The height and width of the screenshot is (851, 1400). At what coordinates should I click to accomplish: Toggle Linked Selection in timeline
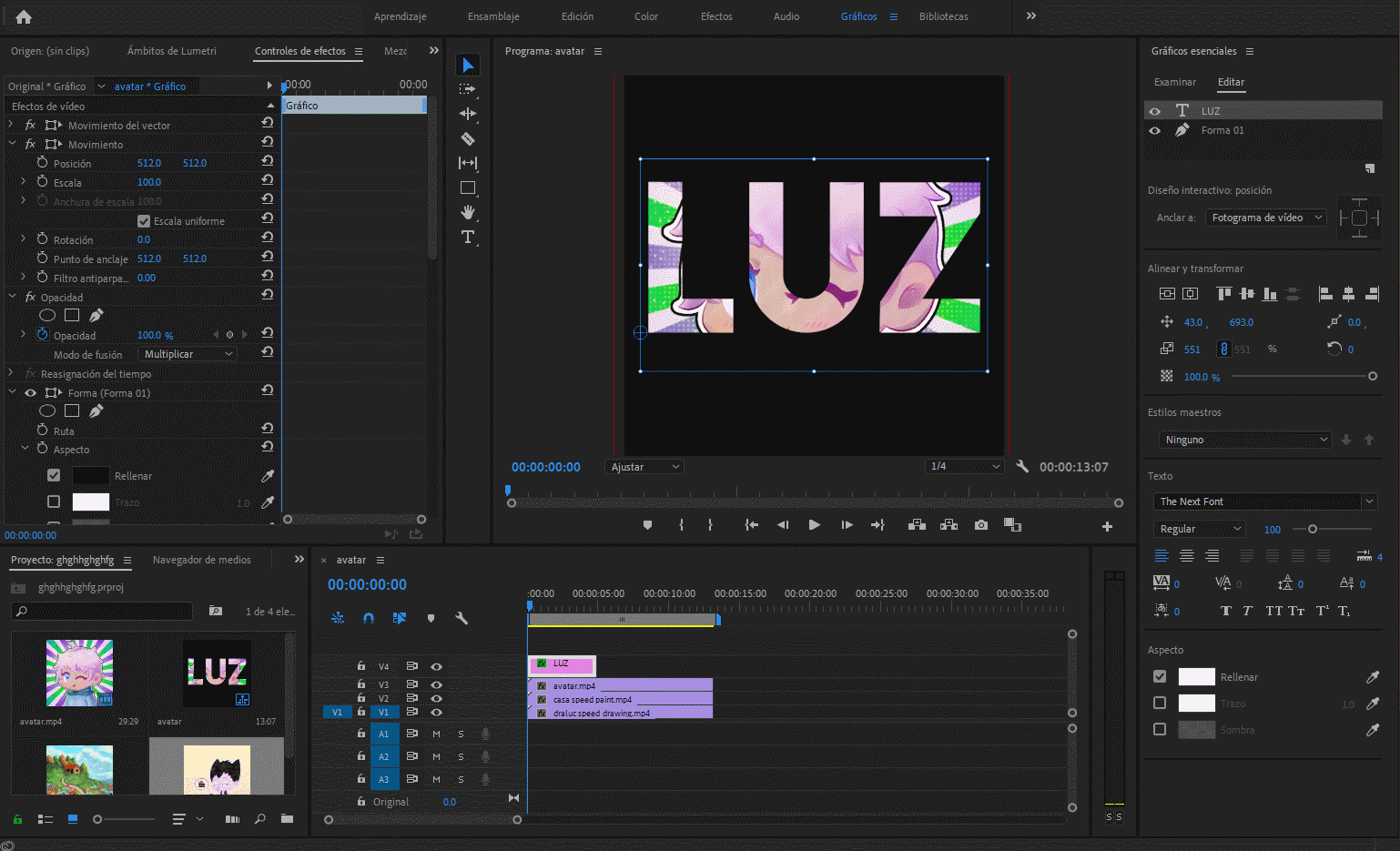(x=399, y=618)
